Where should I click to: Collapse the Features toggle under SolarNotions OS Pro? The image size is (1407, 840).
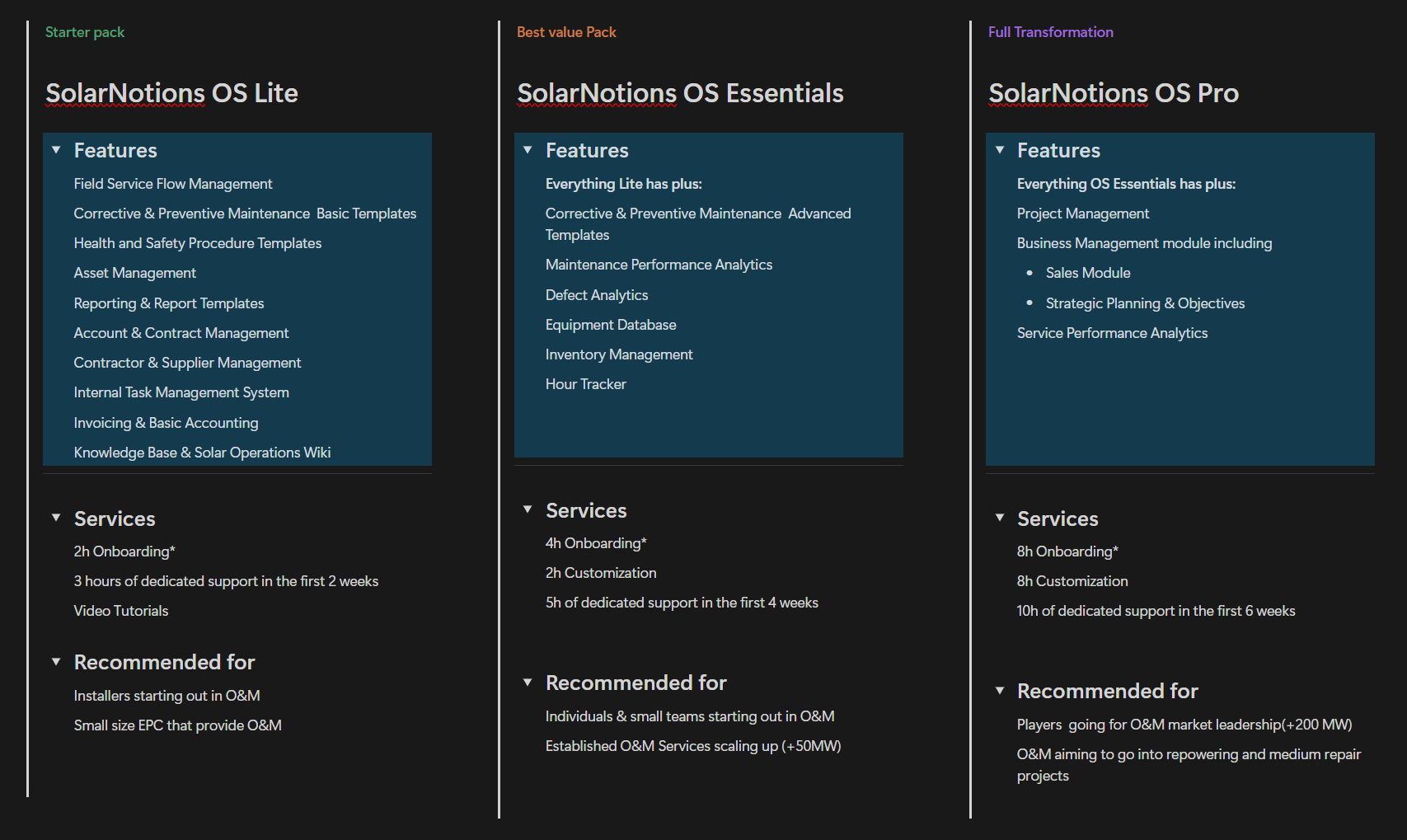(x=999, y=150)
